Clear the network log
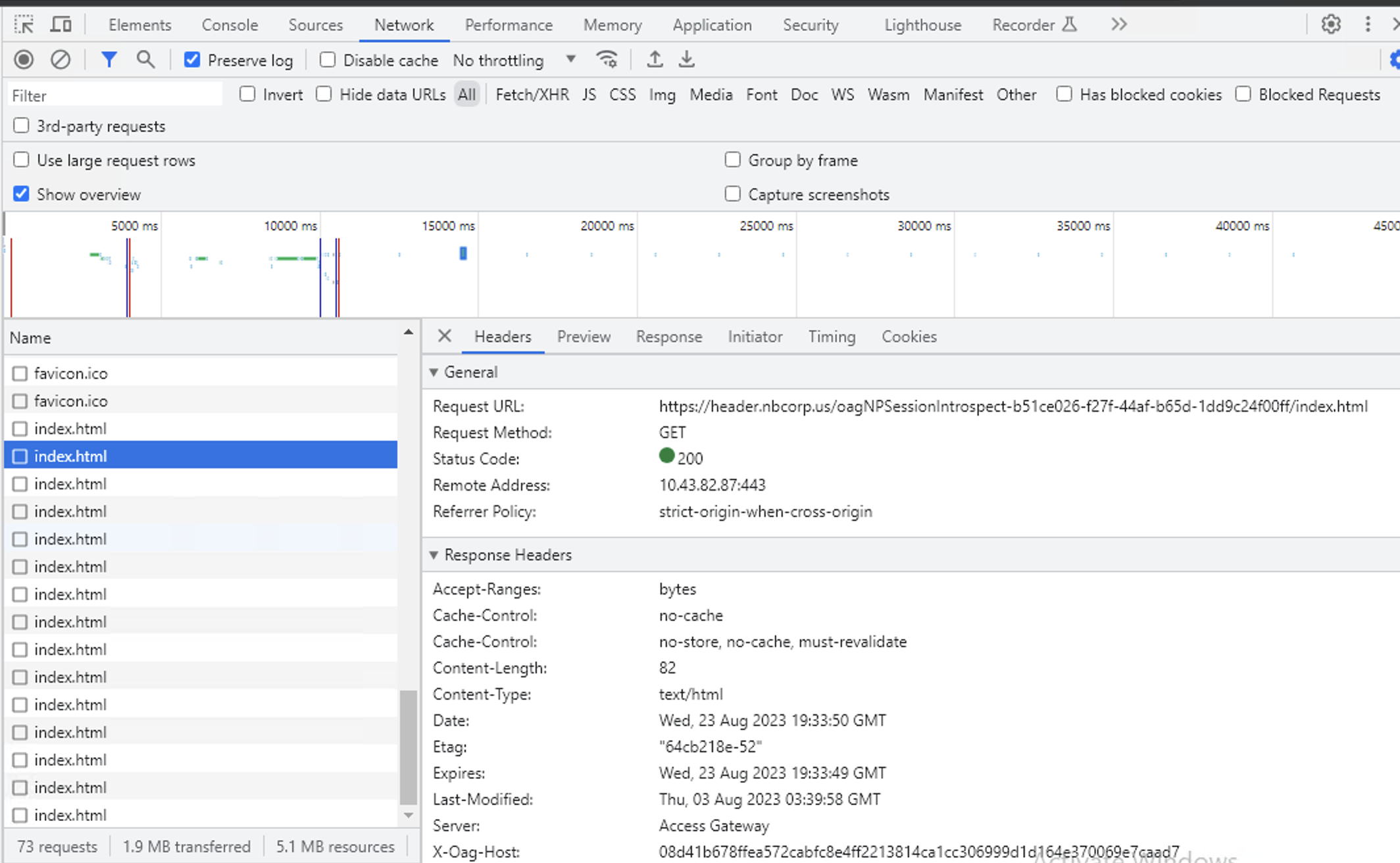 click(61, 60)
